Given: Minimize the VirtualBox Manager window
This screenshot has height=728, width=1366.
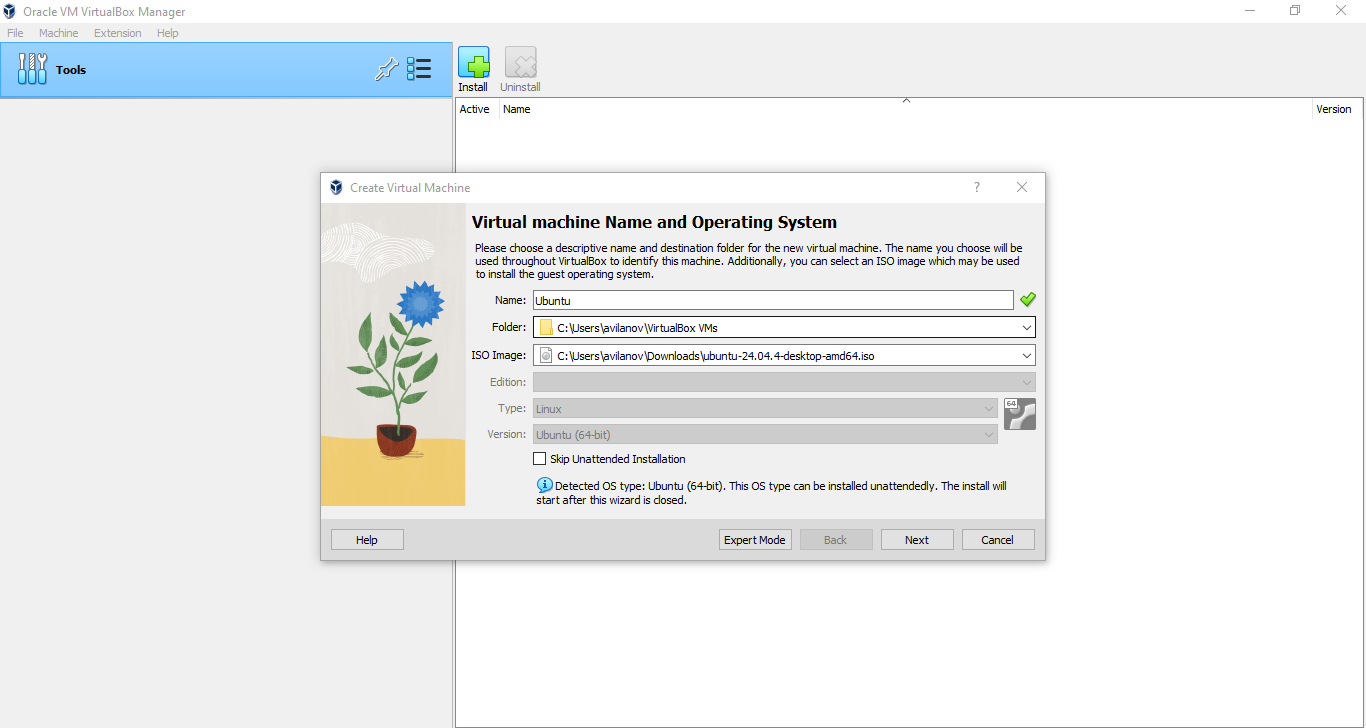Looking at the screenshot, I should click(1250, 11).
